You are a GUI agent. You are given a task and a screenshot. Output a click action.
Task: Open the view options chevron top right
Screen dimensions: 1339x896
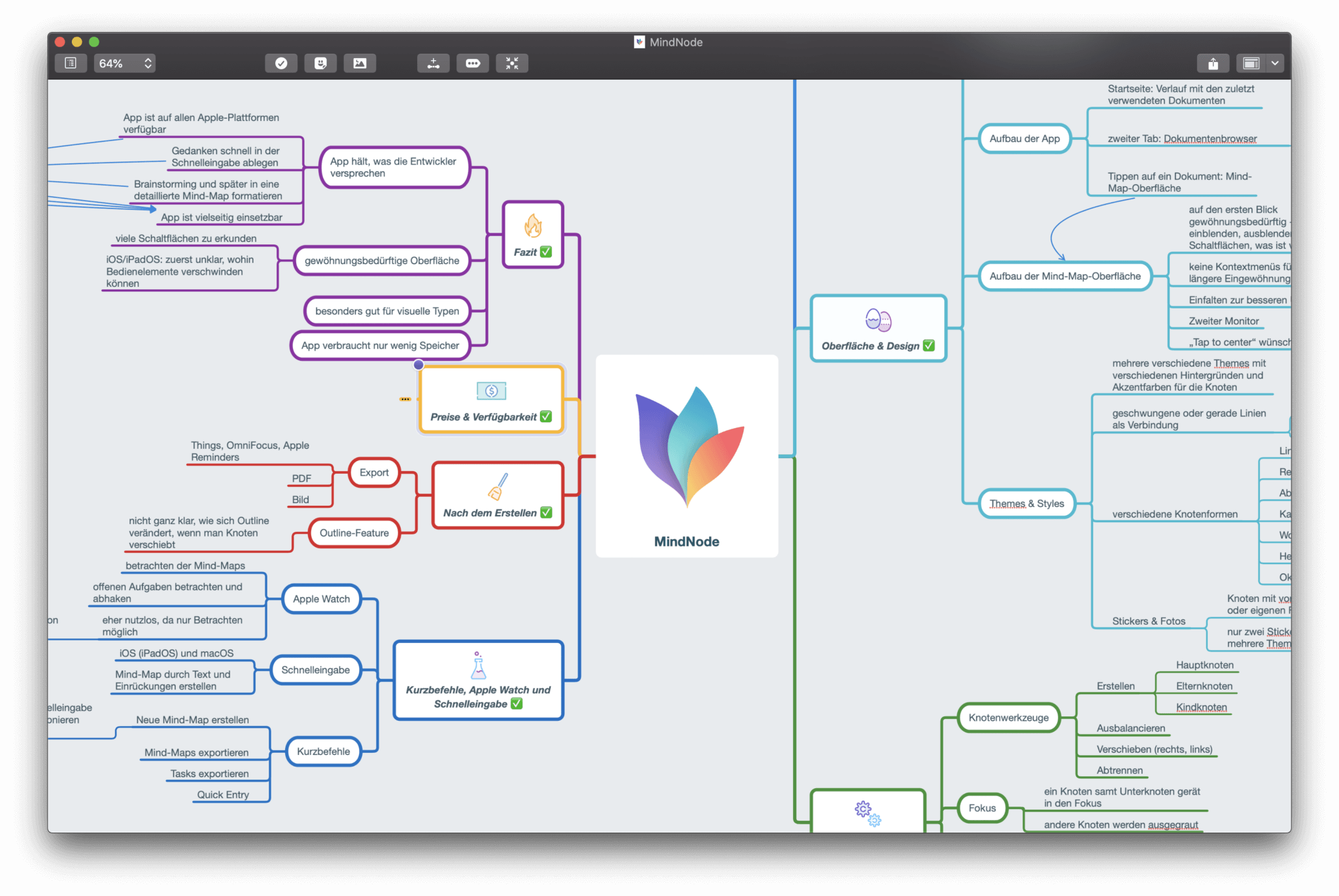pos(1274,63)
